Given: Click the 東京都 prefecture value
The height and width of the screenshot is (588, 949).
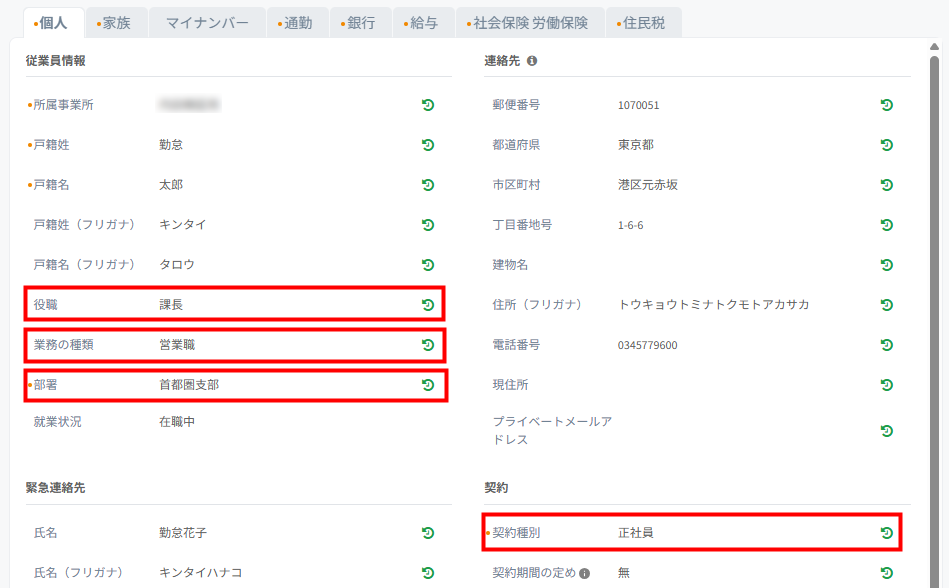Looking at the screenshot, I should pyautogui.click(x=635, y=145).
